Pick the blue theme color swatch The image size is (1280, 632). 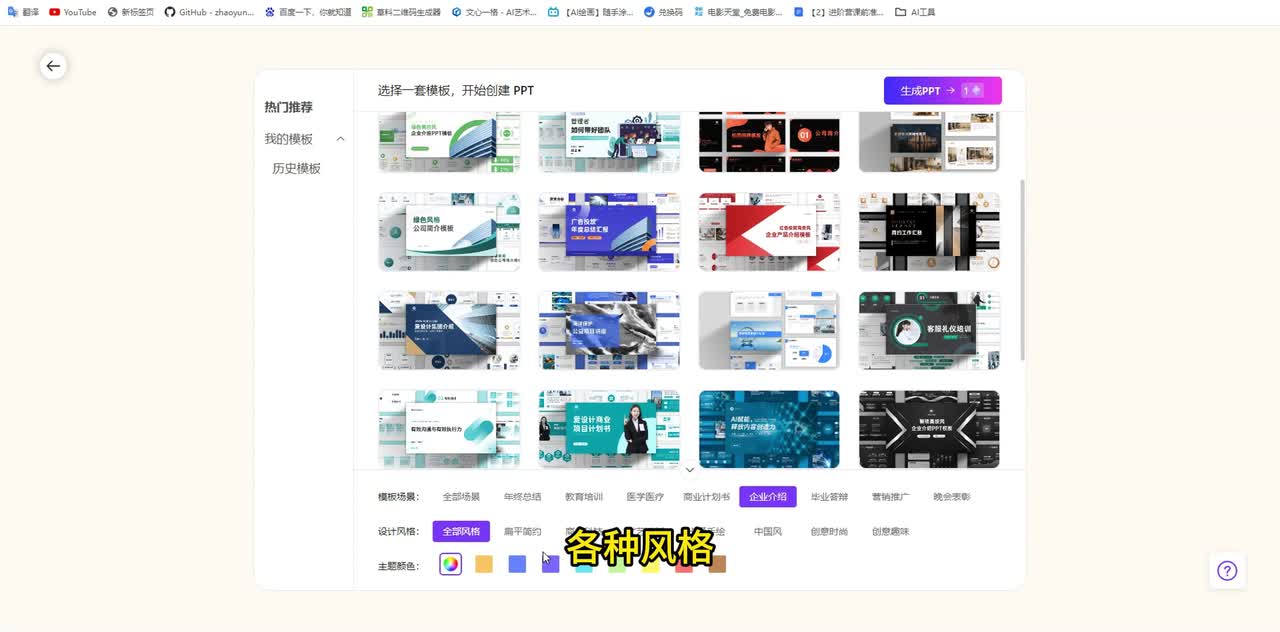[517, 564]
